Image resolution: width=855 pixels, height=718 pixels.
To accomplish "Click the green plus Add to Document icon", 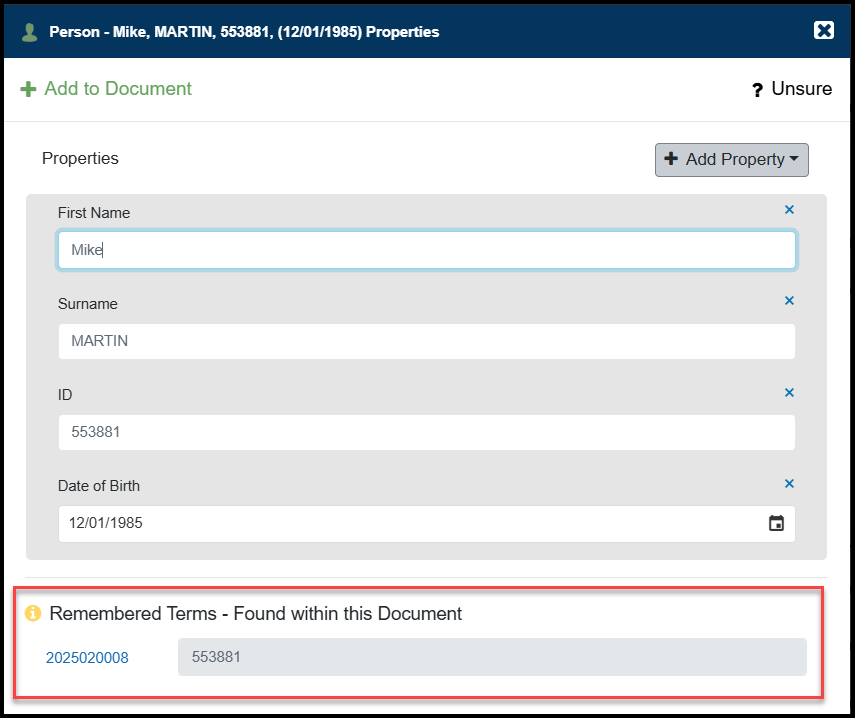I will point(28,89).
